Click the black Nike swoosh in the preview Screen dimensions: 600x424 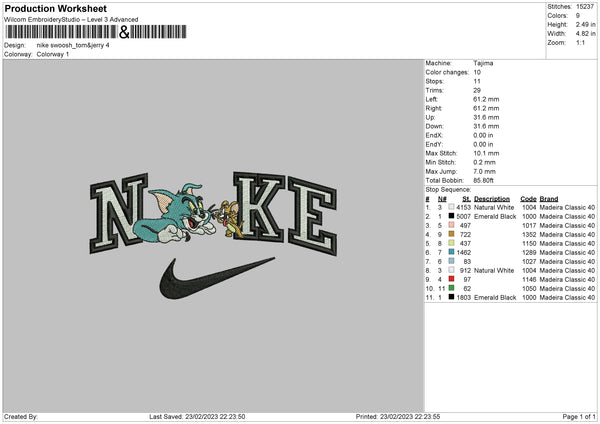(217, 278)
